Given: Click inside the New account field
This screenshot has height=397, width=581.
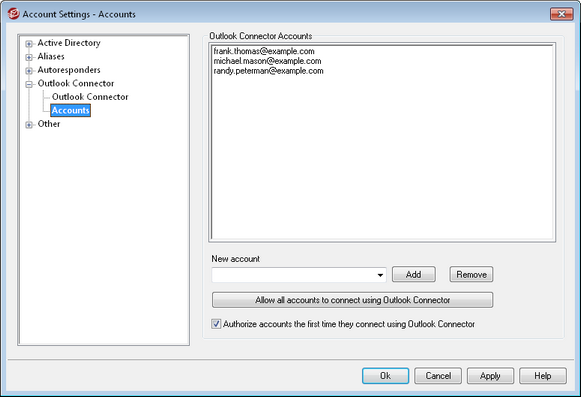Looking at the screenshot, I should [x=293, y=275].
